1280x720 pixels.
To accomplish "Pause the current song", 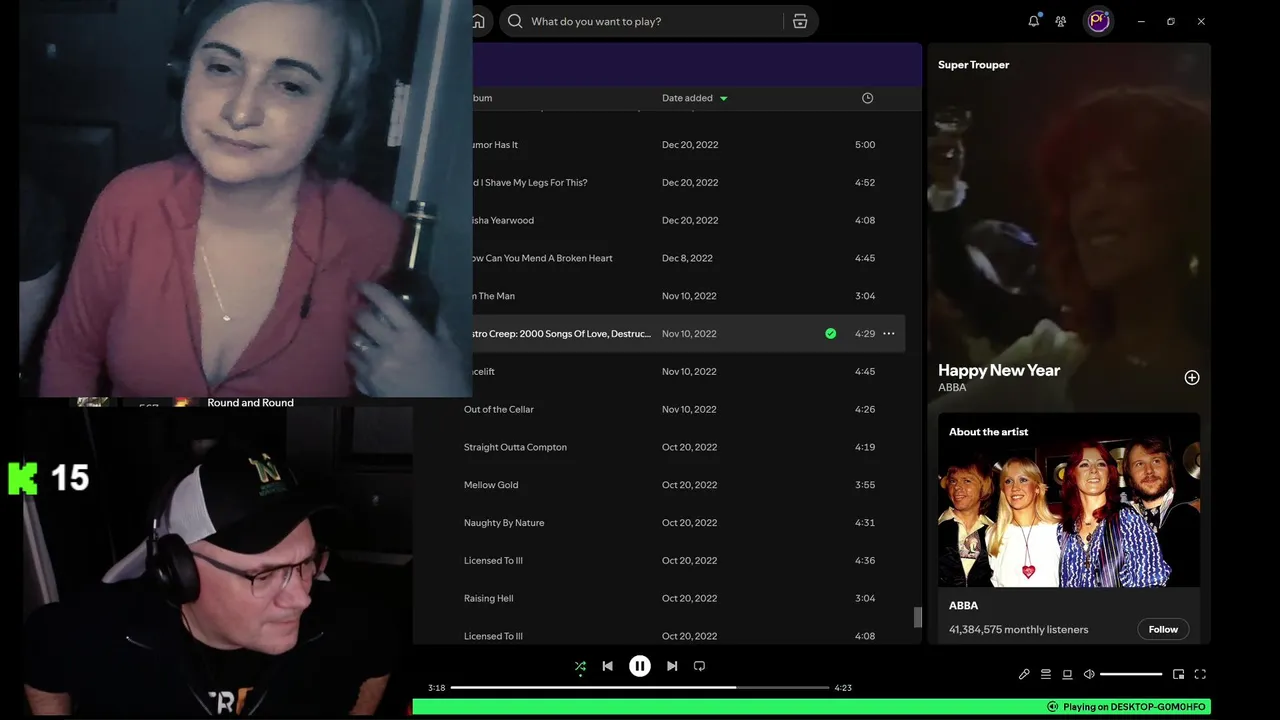I will [x=640, y=666].
